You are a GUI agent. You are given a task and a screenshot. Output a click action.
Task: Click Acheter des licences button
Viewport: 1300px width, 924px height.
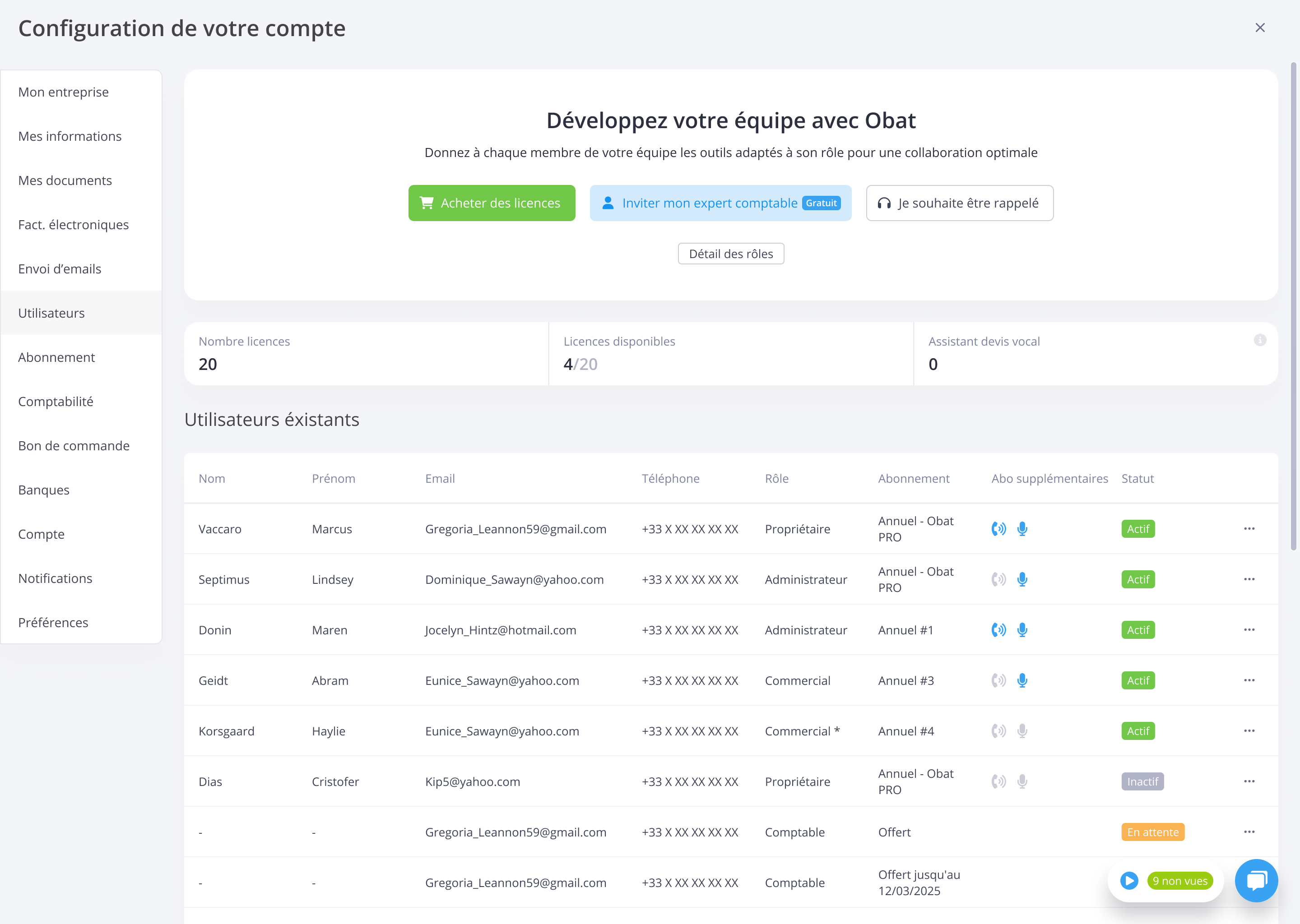[491, 203]
